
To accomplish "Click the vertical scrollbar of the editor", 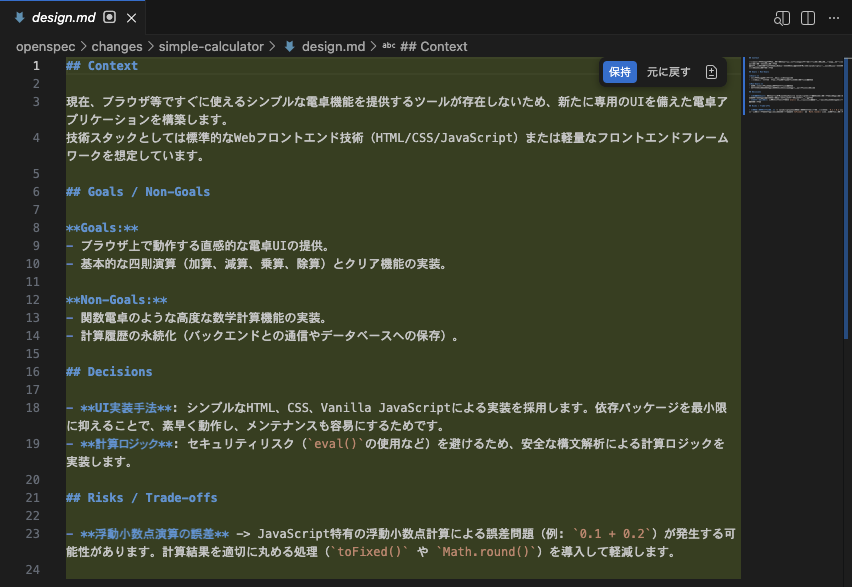I will [x=848, y=198].
